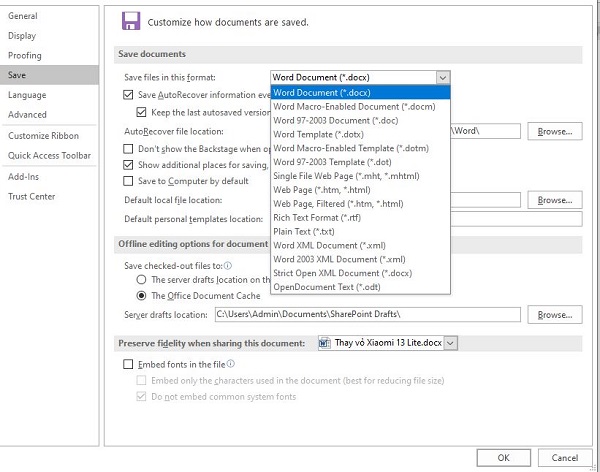Click the AutoRecover file location field ending \Word\
The height and width of the screenshot is (472, 600).
point(486,131)
